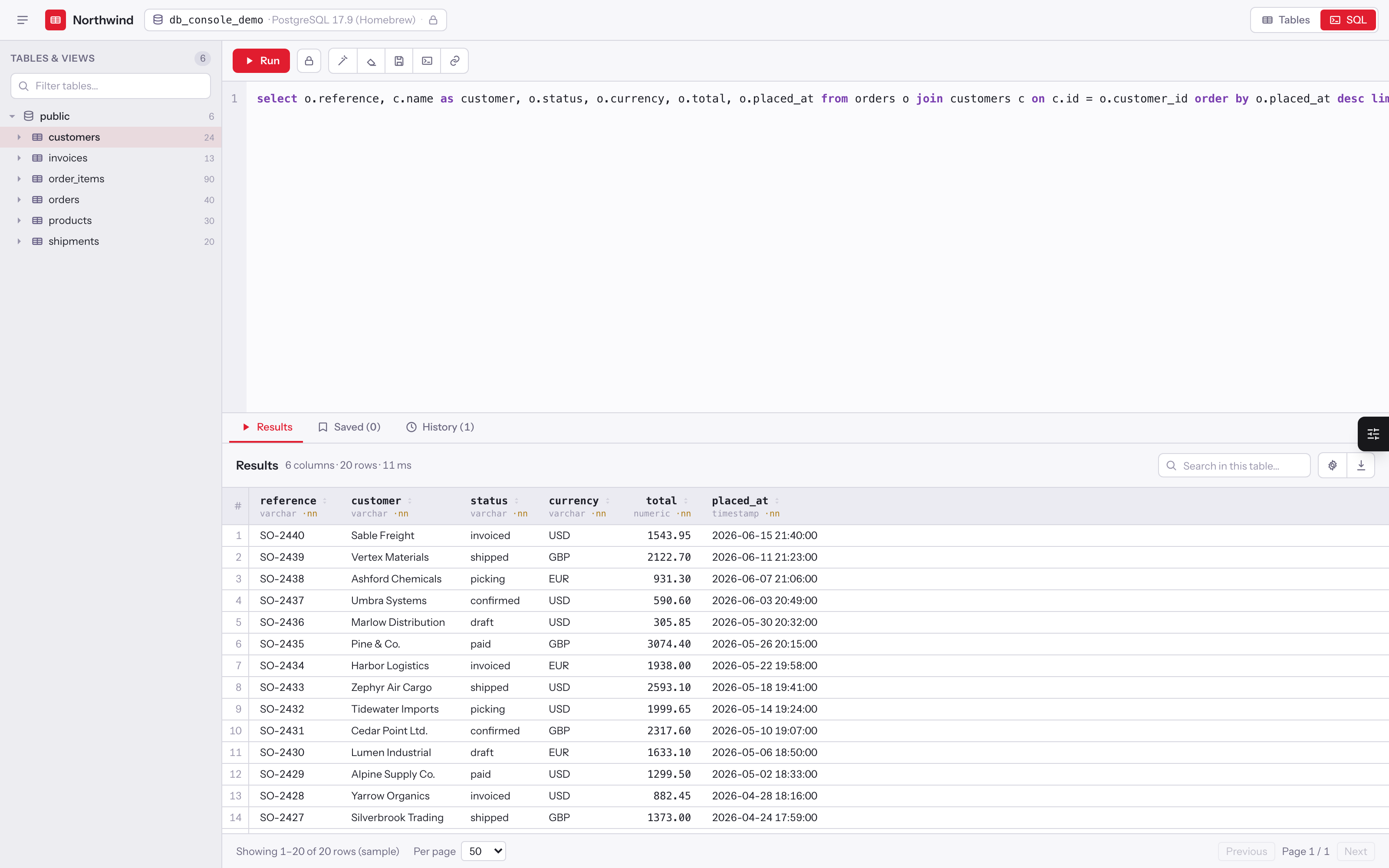
Task: Click the results column settings gear icon
Action: pyautogui.click(x=1332, y=466)
